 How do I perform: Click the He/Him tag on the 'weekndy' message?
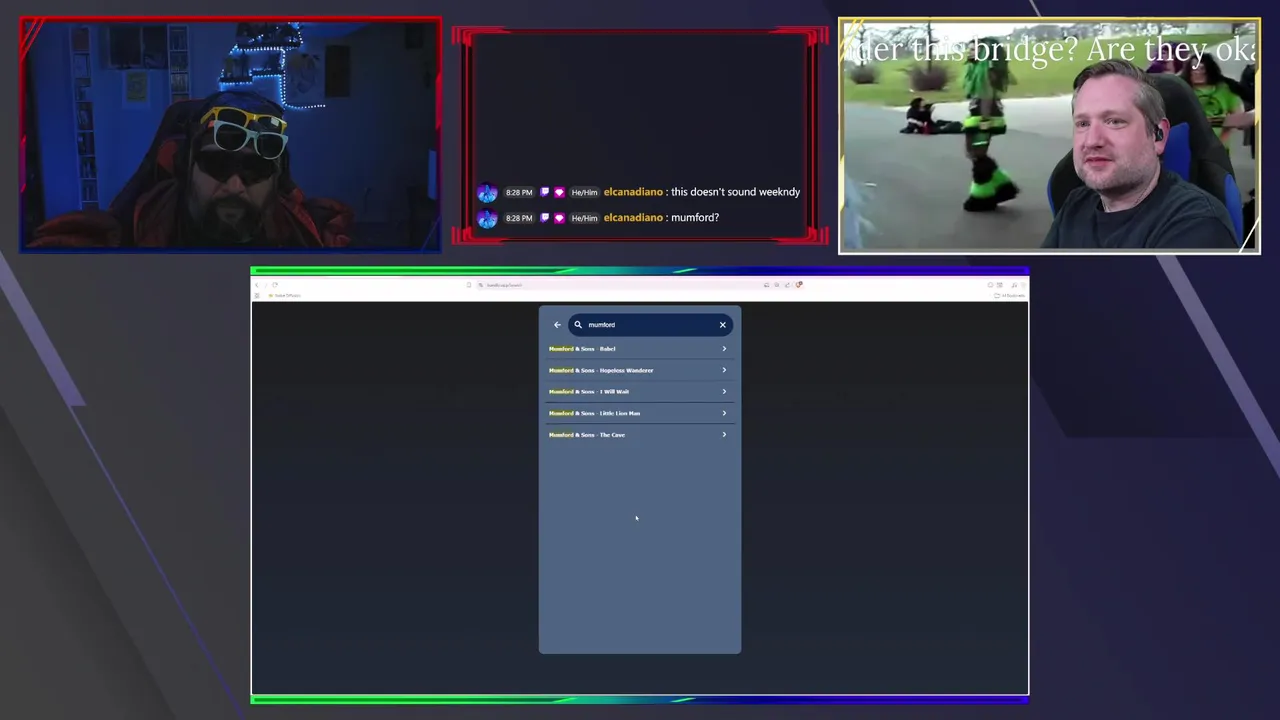[x=584, y=192]
